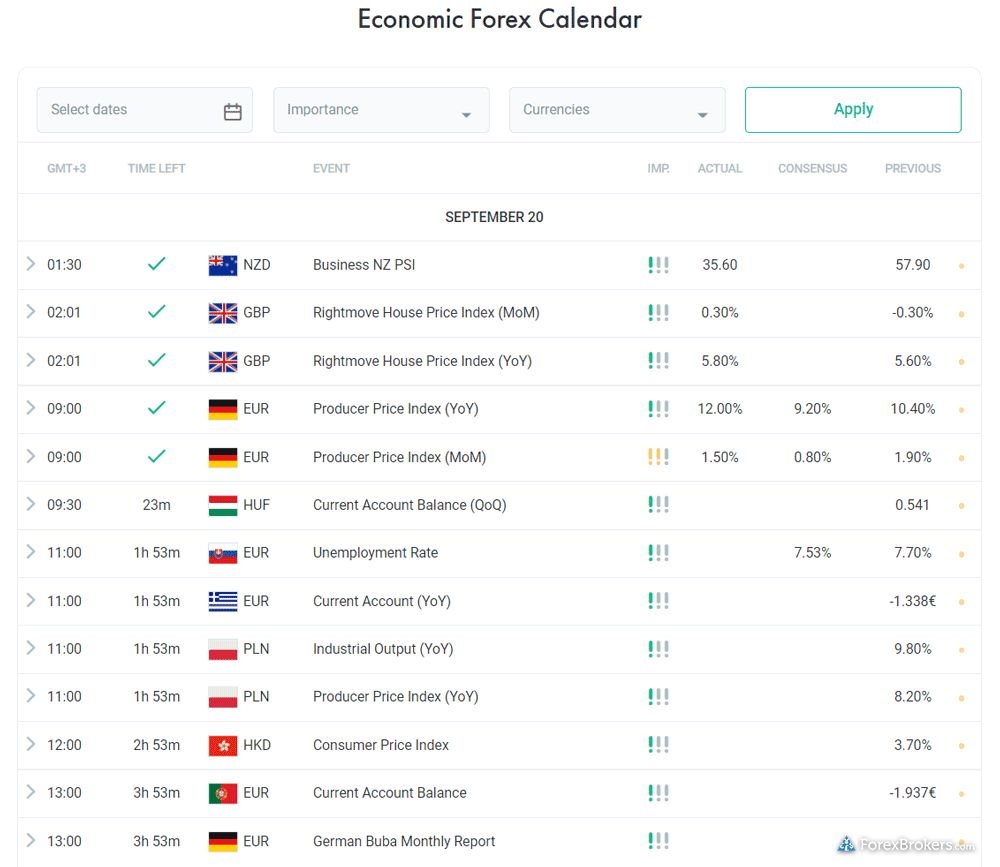The image size is (1000, 867).
Task: Expand the Consumer Price Index row
Action: pyautogui.click(x=31, y=744)
